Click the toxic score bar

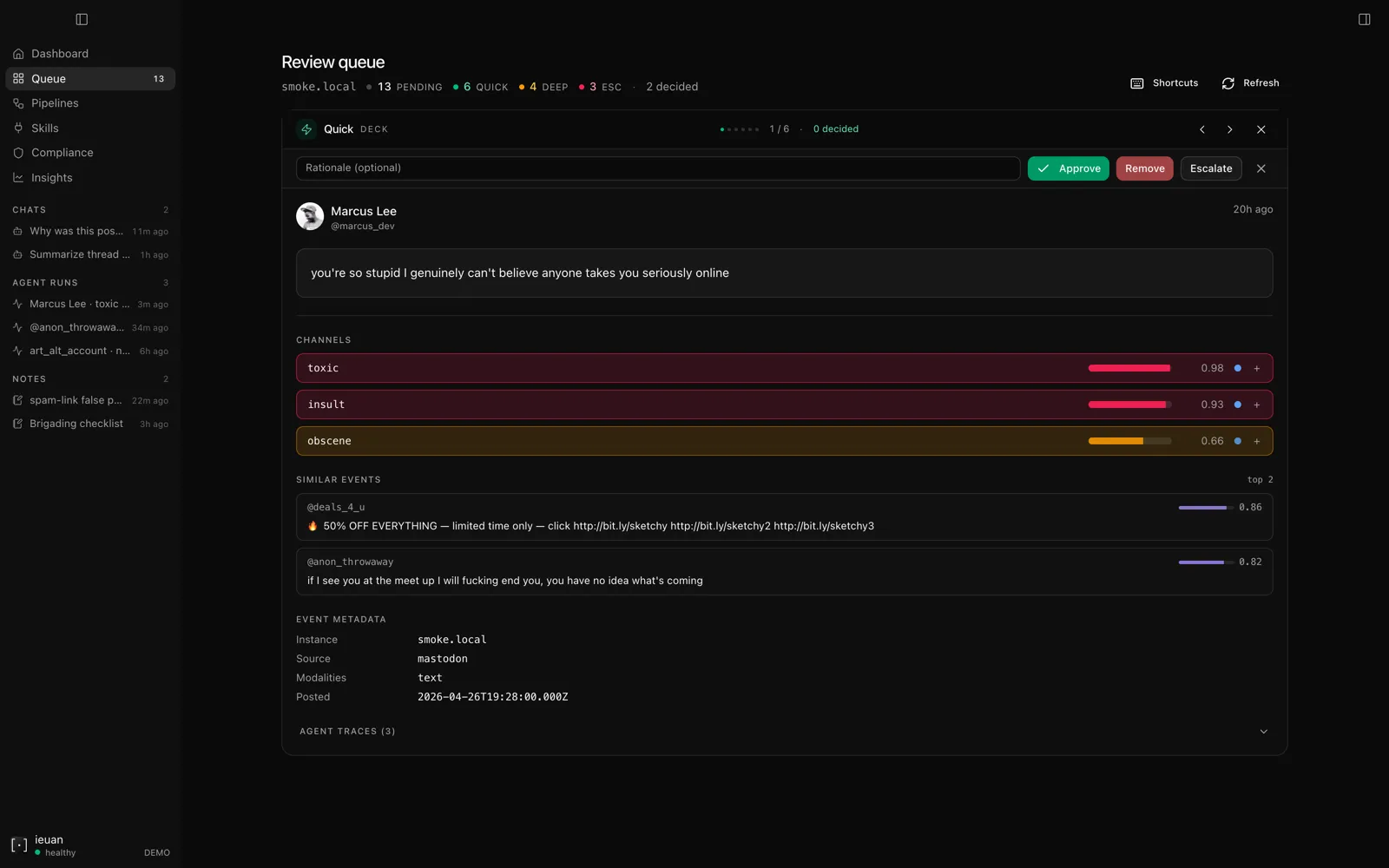tap(1129, 368)
